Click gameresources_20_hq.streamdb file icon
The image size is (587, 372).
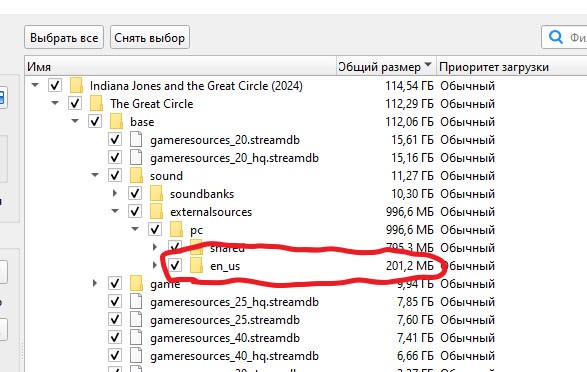[x=136, y=157]
